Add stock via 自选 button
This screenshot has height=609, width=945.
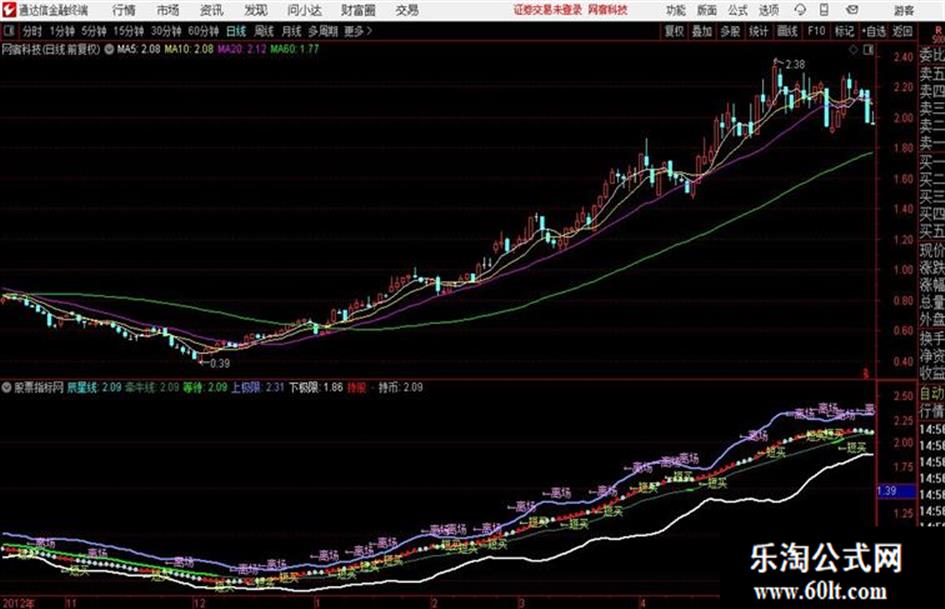pyautogui.click(x=874, y=31)
